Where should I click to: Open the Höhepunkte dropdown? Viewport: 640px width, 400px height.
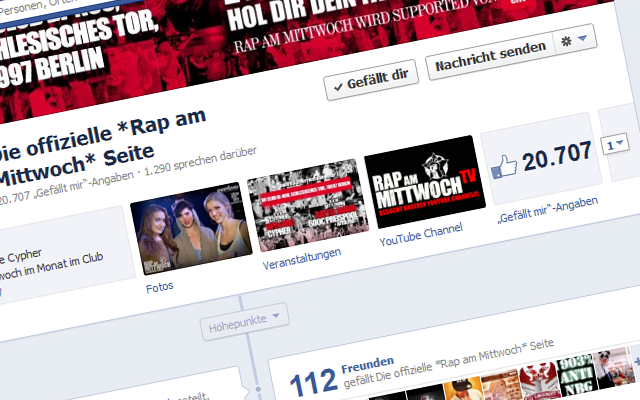point(244,322)
